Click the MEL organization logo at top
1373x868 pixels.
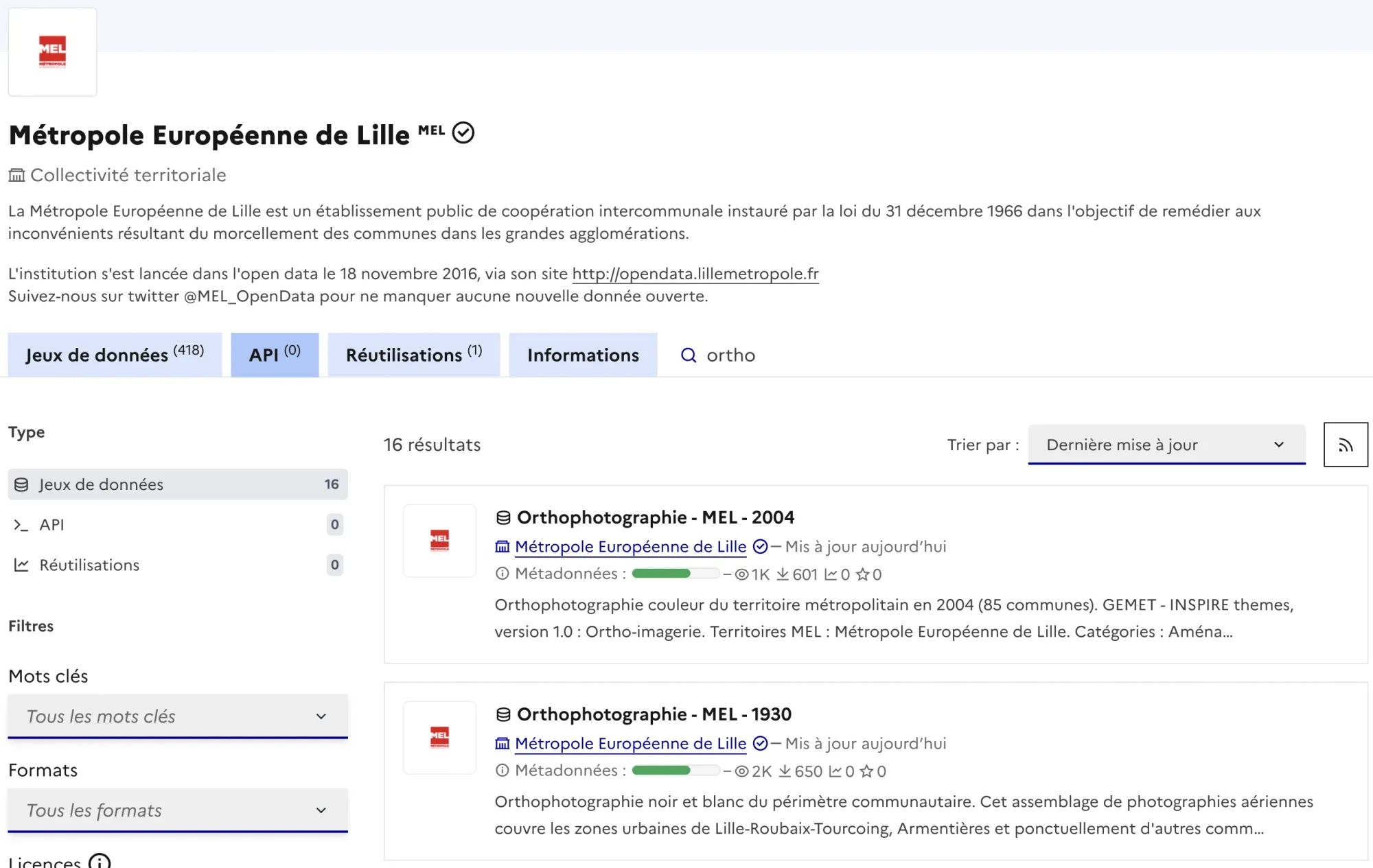[x=52, y=52]
